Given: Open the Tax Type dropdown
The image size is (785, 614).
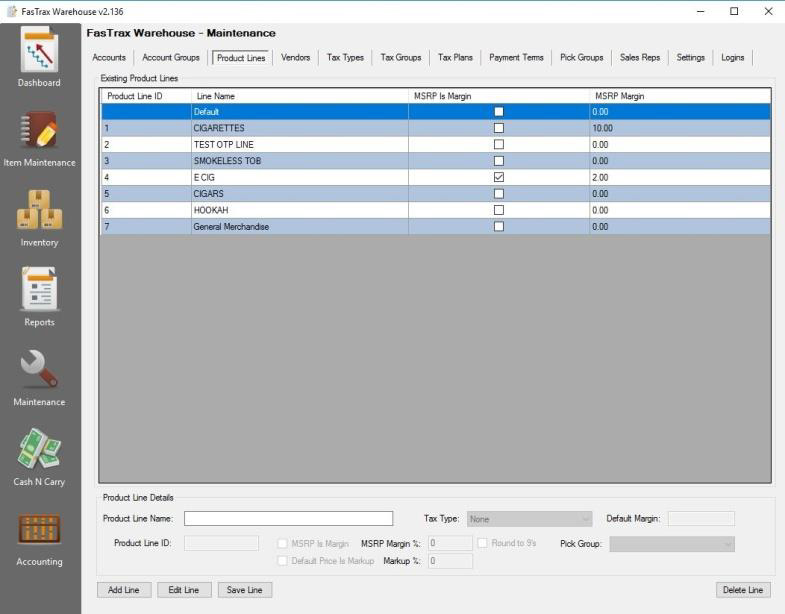Looking at the screenshot, I should pos(530,519).
